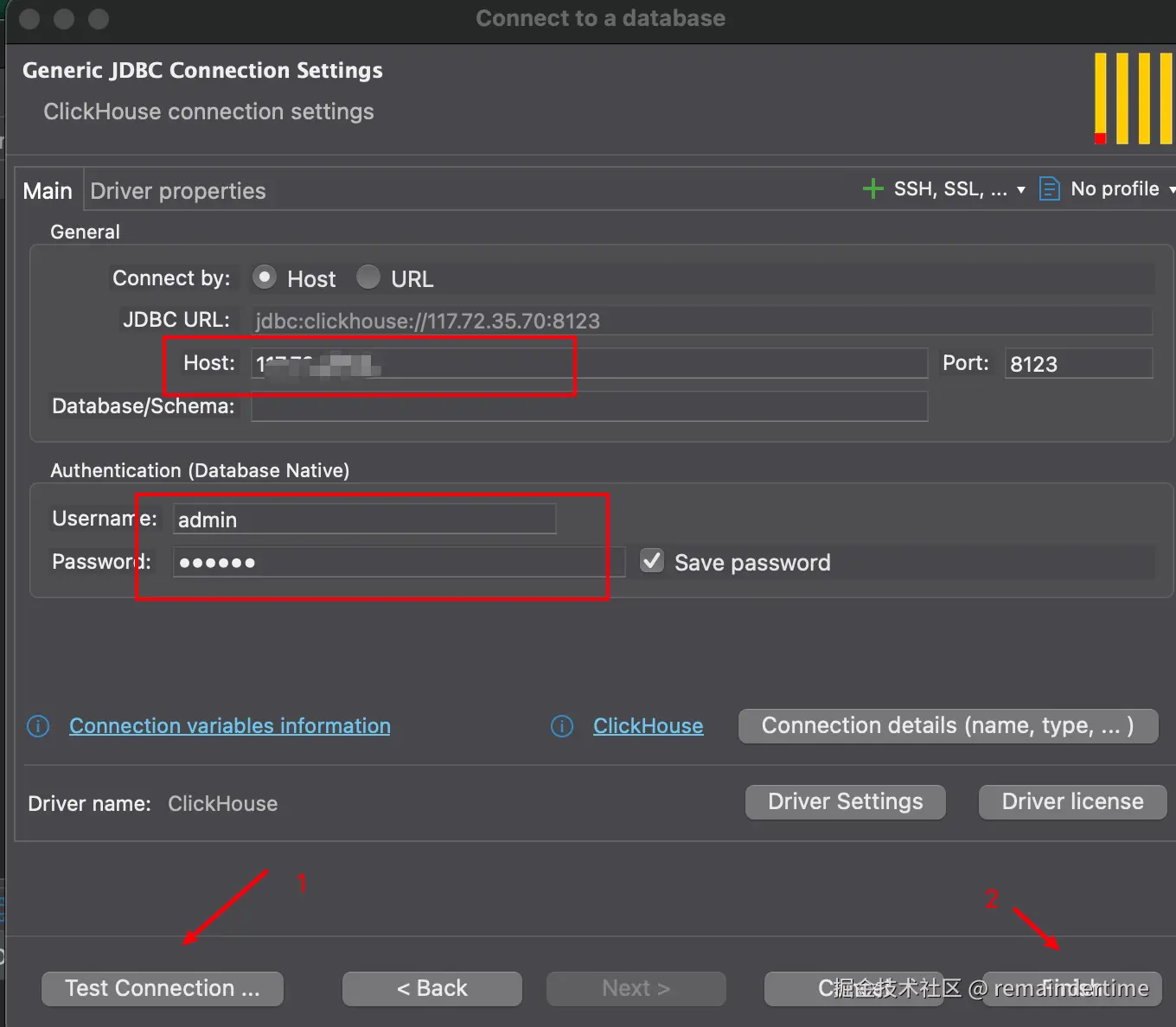Click the JDBC URL field
Image resolution: width=1176 pixels, height=1027 pixels.
[701, 321]
